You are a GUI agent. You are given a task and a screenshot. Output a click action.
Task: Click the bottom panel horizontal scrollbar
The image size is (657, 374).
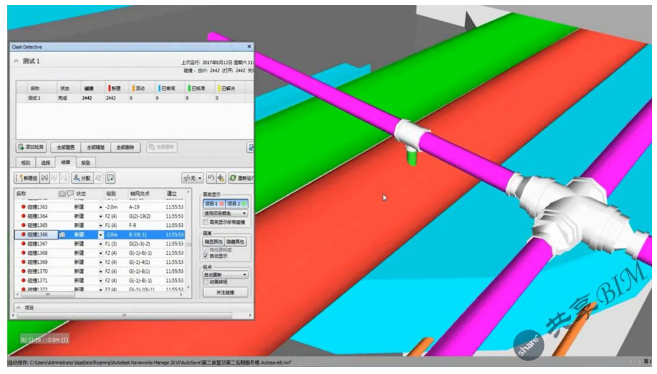click(x=124, y=315)
